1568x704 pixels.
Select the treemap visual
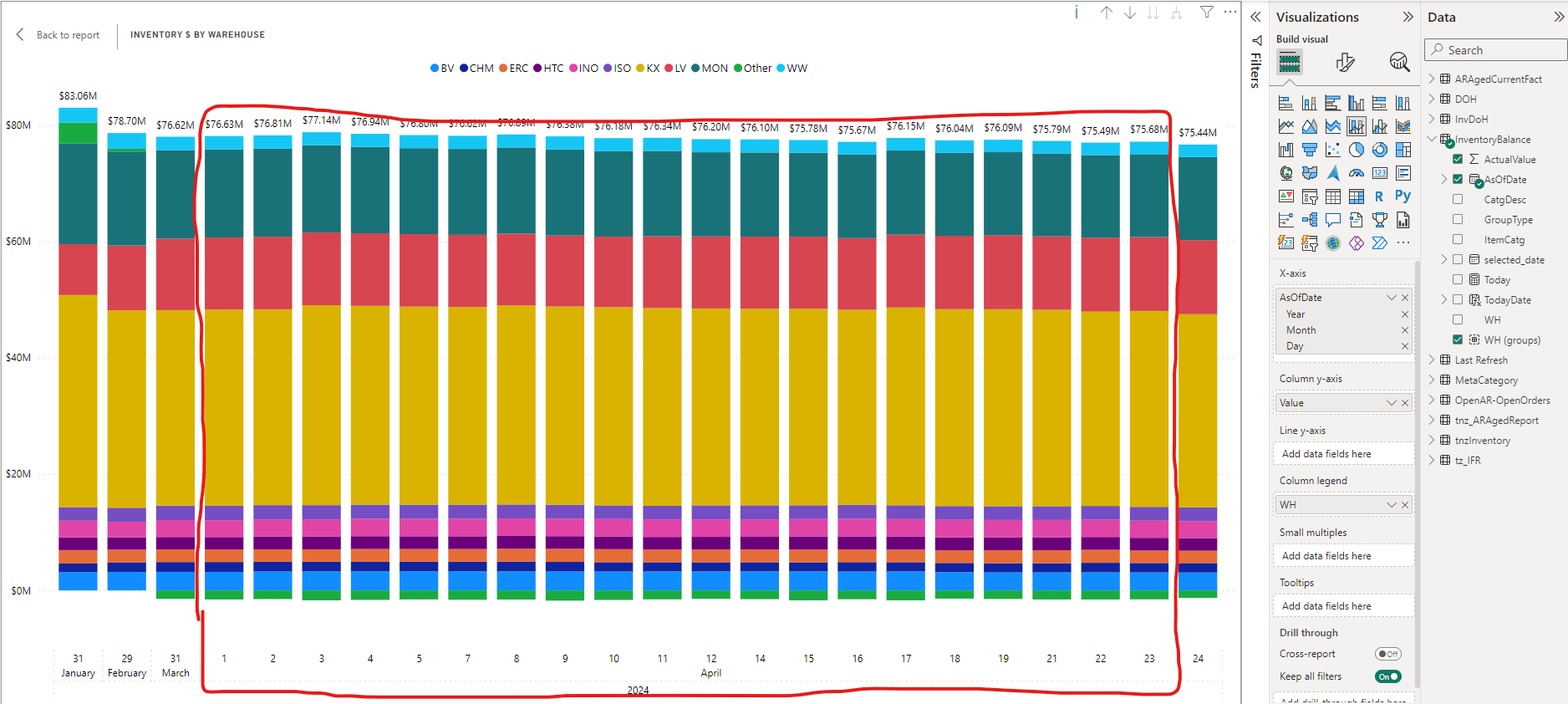click(1403, 150)
